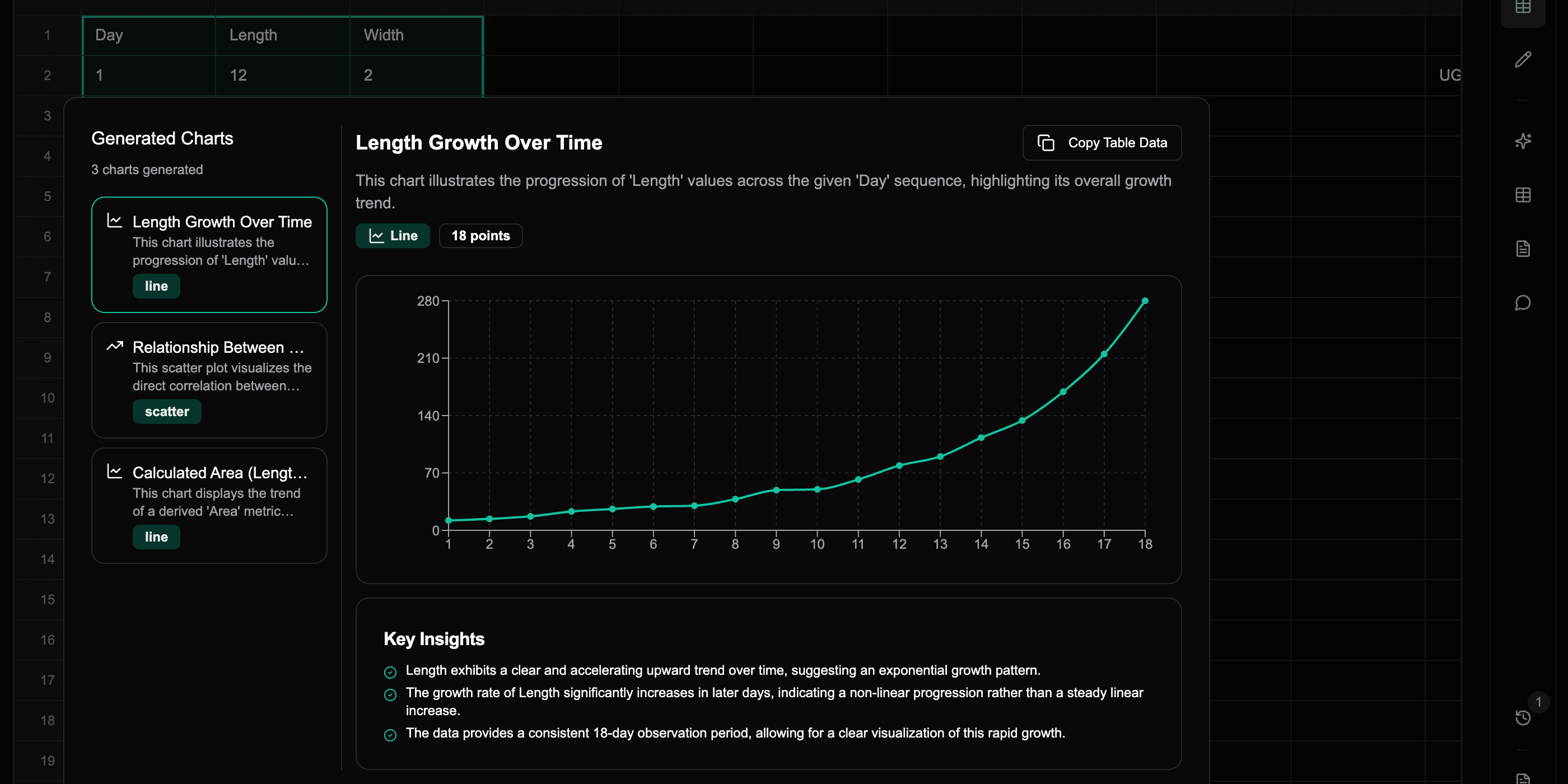Click the top spreadsheet icon in sidebar
1568x784 pixels.
1522,7
